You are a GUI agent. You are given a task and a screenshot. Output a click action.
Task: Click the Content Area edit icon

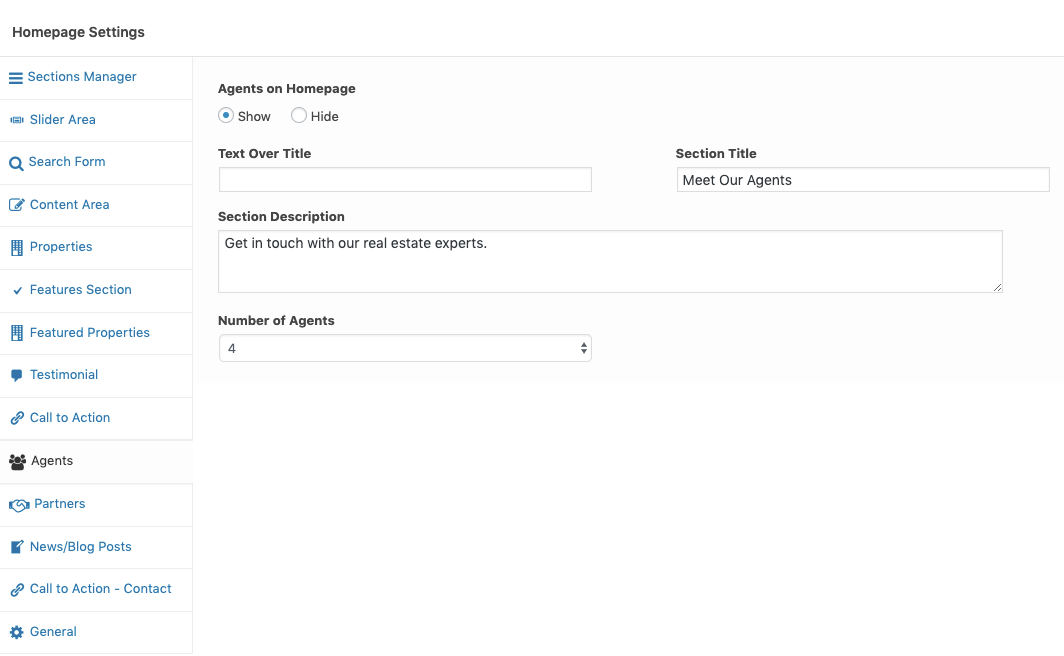17,205
